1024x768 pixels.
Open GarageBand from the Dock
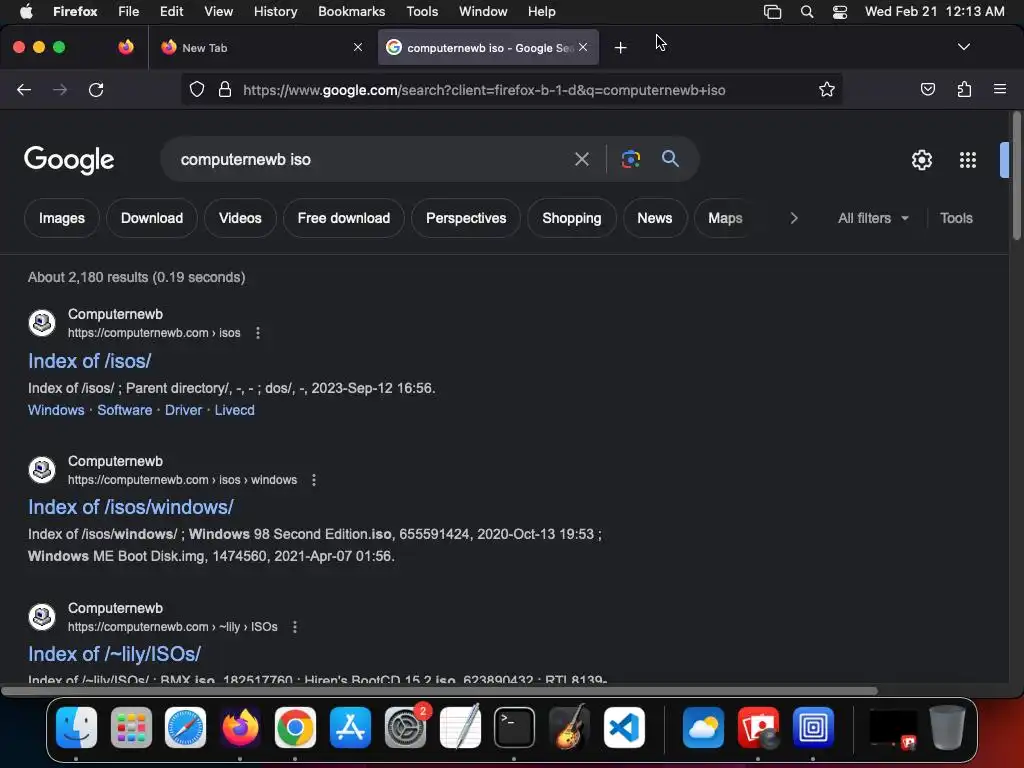coord(569,728)
